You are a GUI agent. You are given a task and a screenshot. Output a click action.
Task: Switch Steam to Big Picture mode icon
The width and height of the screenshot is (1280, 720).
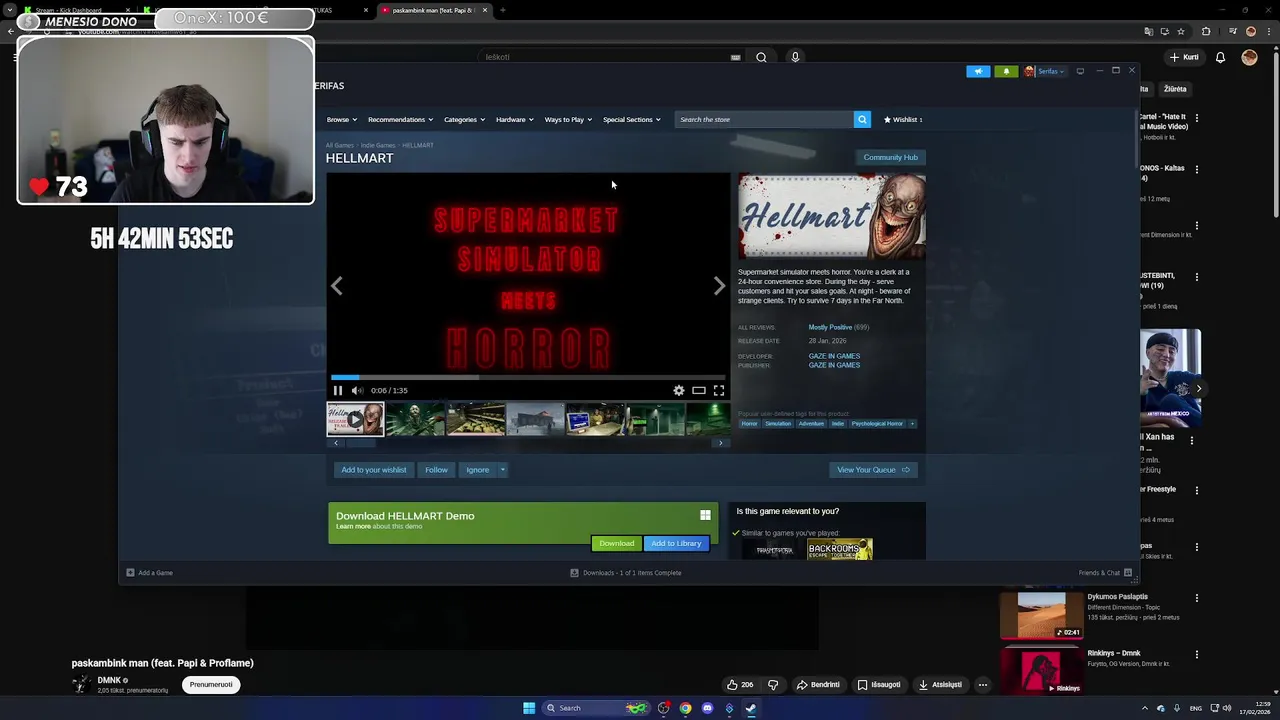1080,71
